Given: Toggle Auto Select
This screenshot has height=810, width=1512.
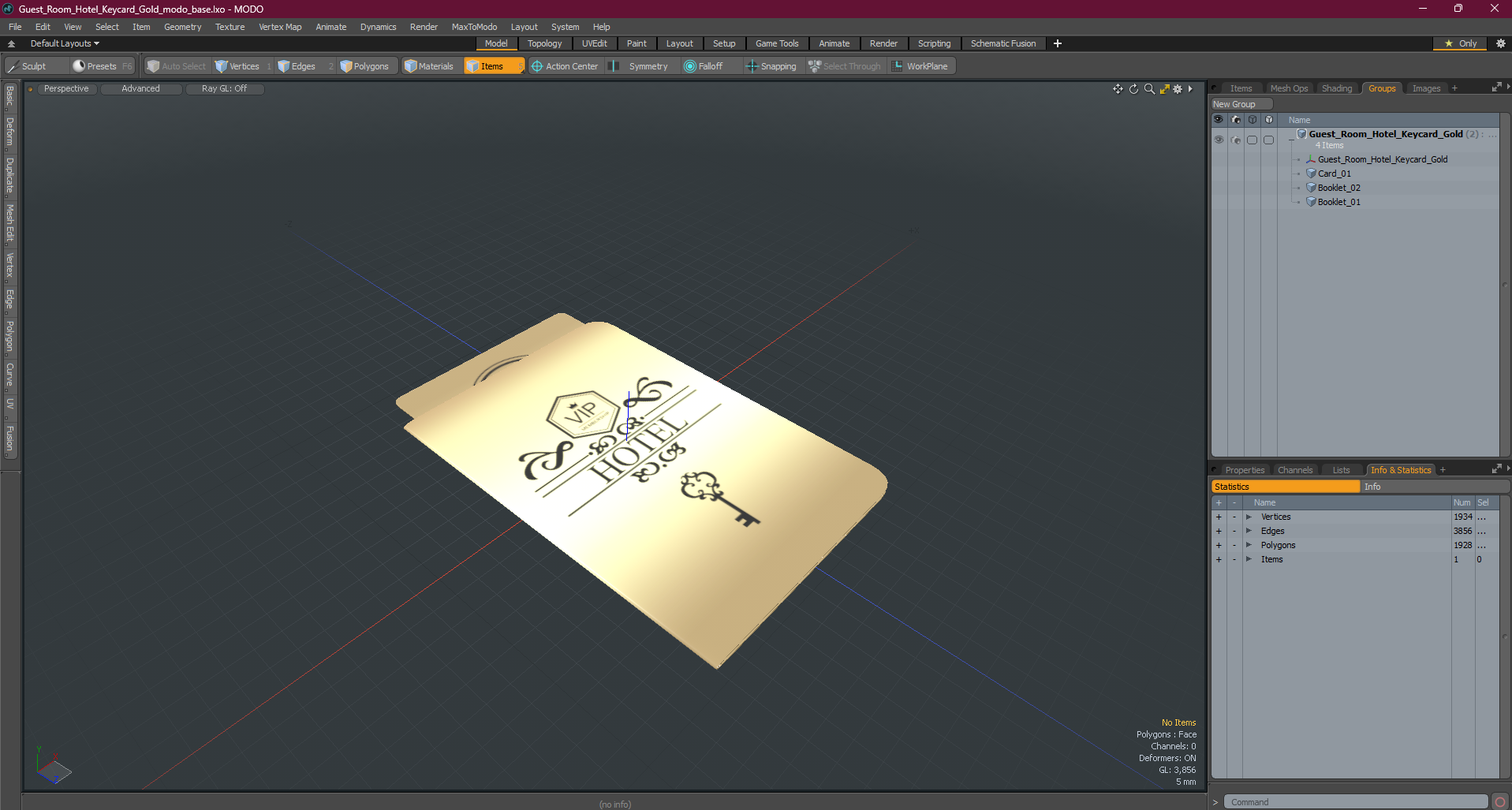Looking at the screenshot, I should click(x=177, y=66).
